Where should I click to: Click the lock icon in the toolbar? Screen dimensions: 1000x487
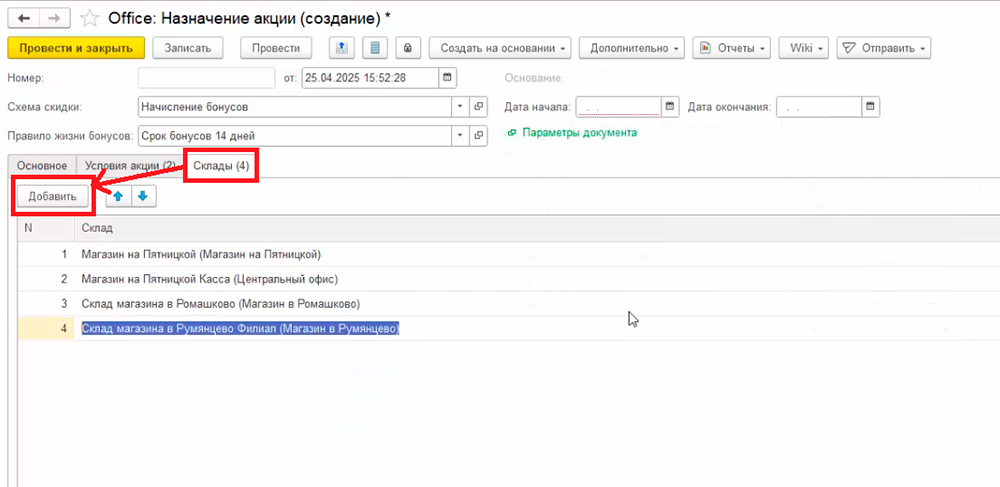407,48
